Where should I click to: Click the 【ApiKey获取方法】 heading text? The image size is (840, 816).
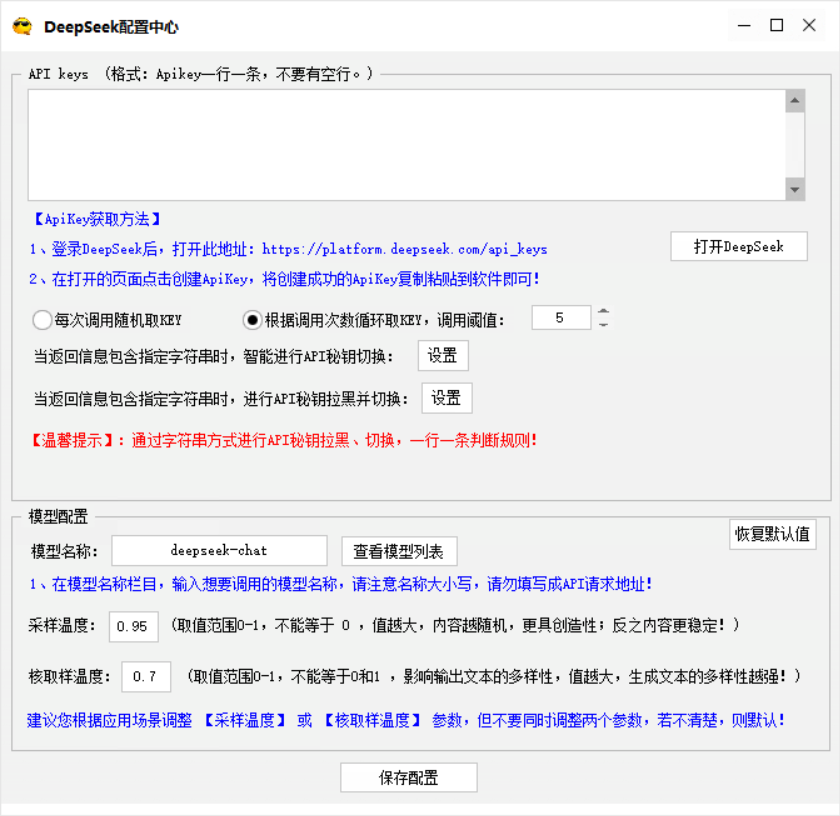click(x=97, y=219)
